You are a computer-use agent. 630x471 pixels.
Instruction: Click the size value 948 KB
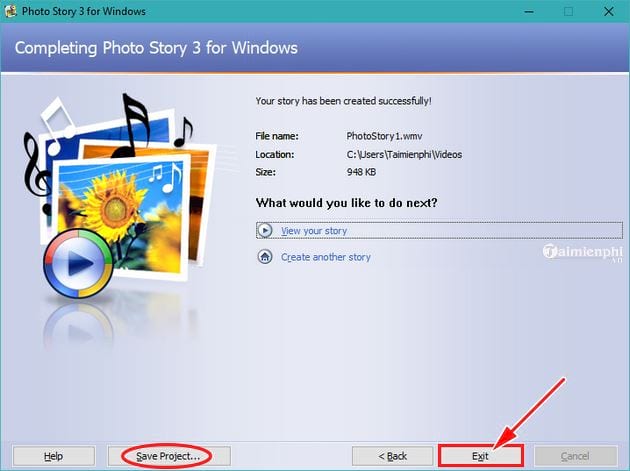361,172
